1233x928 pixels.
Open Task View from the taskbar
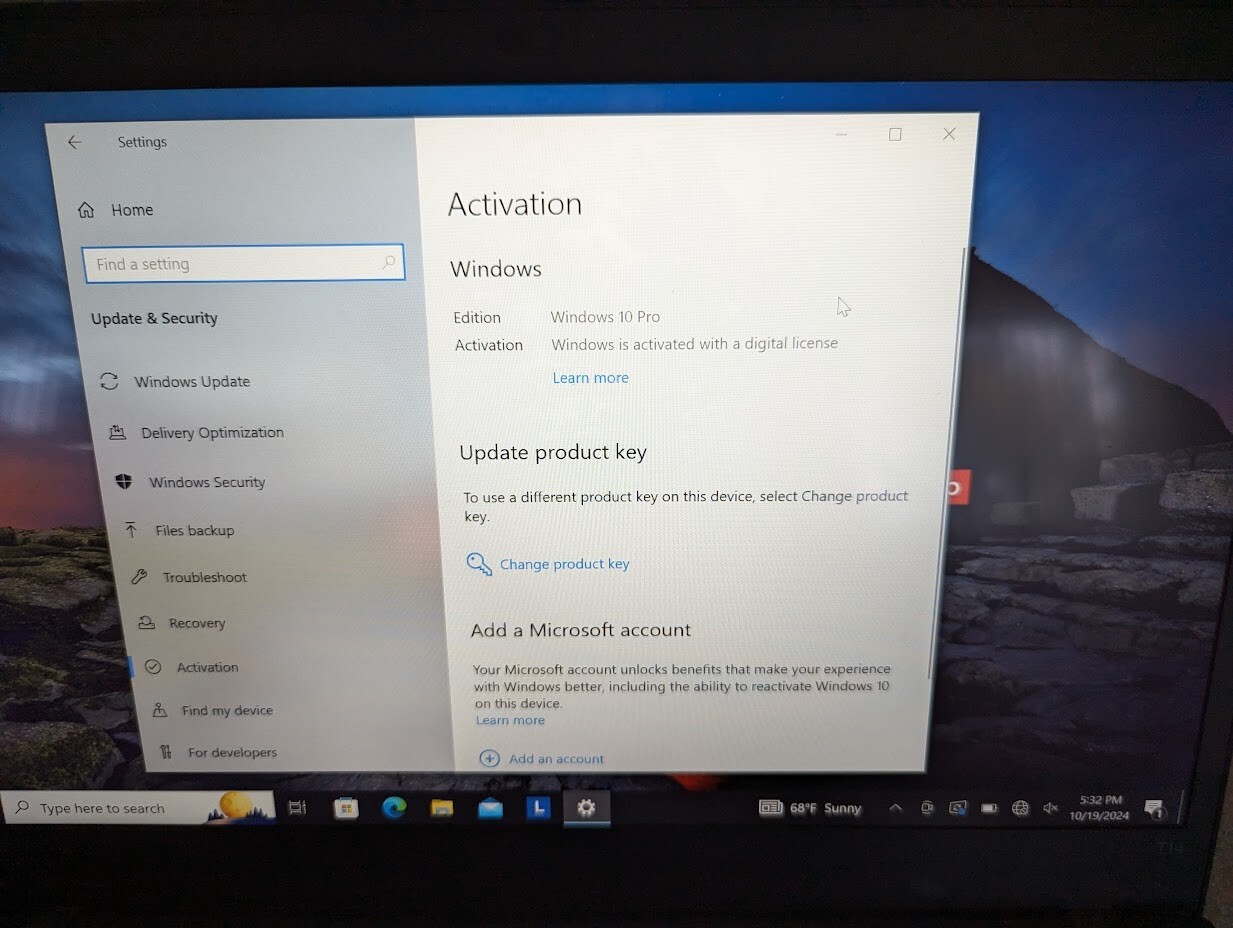(297, 807)
